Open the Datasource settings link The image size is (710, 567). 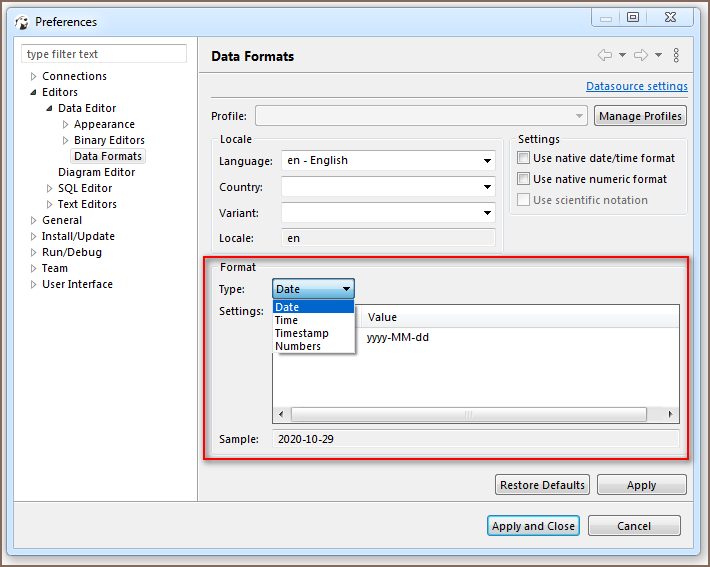coord(636,87)
